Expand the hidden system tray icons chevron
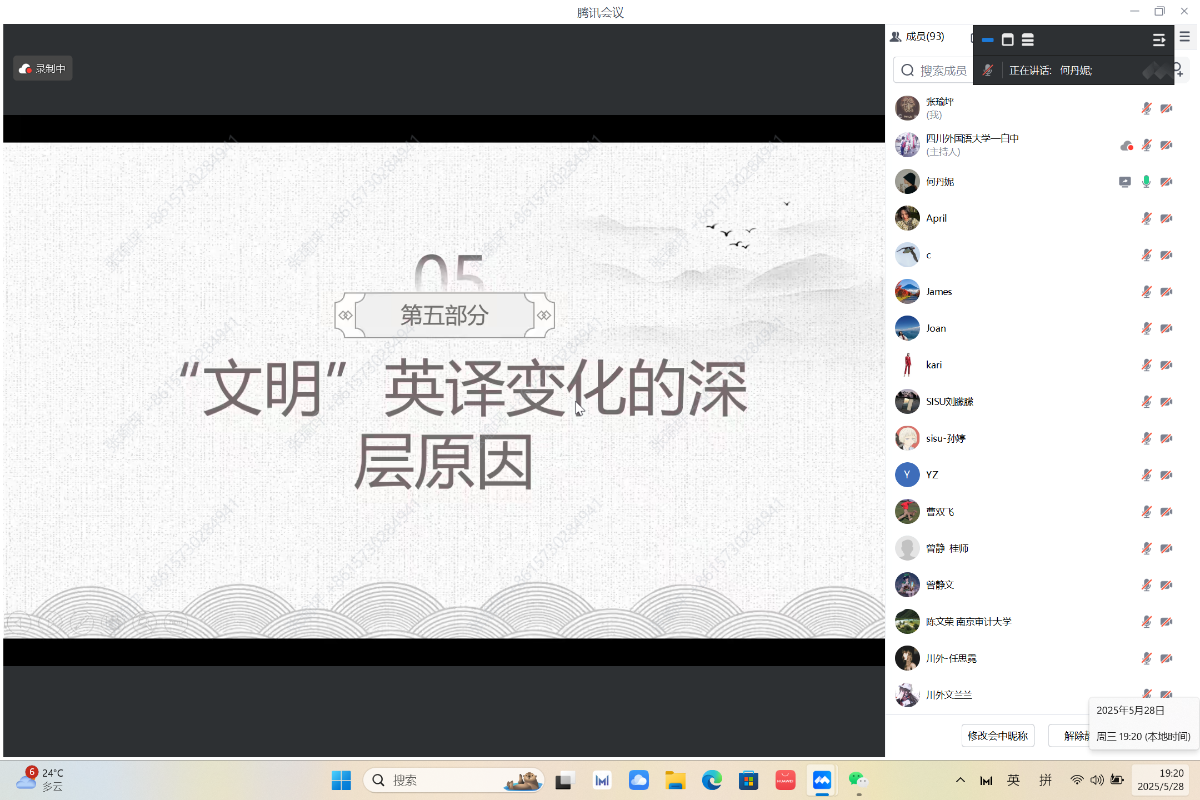Screen dimensions: 1200x800 tap(961, 780)
